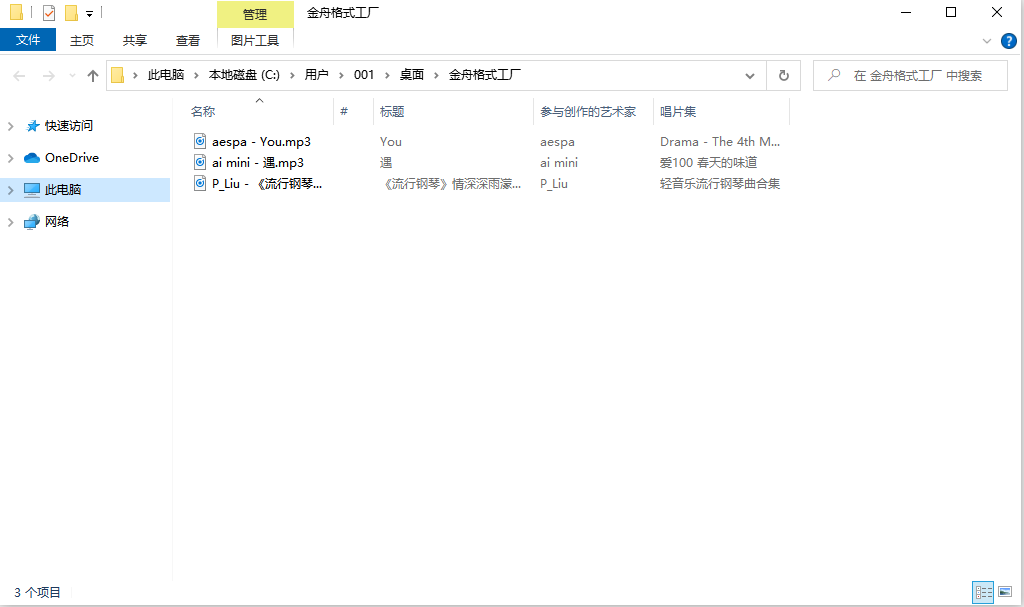The width and height of the screenshot is (1024, 607).
Task: Switch to the 共享 ribbon tab
Action: tap(135, 41)
